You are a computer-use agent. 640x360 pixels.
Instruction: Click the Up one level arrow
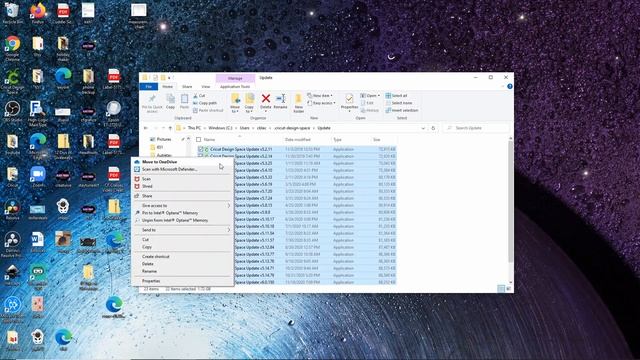170,128
